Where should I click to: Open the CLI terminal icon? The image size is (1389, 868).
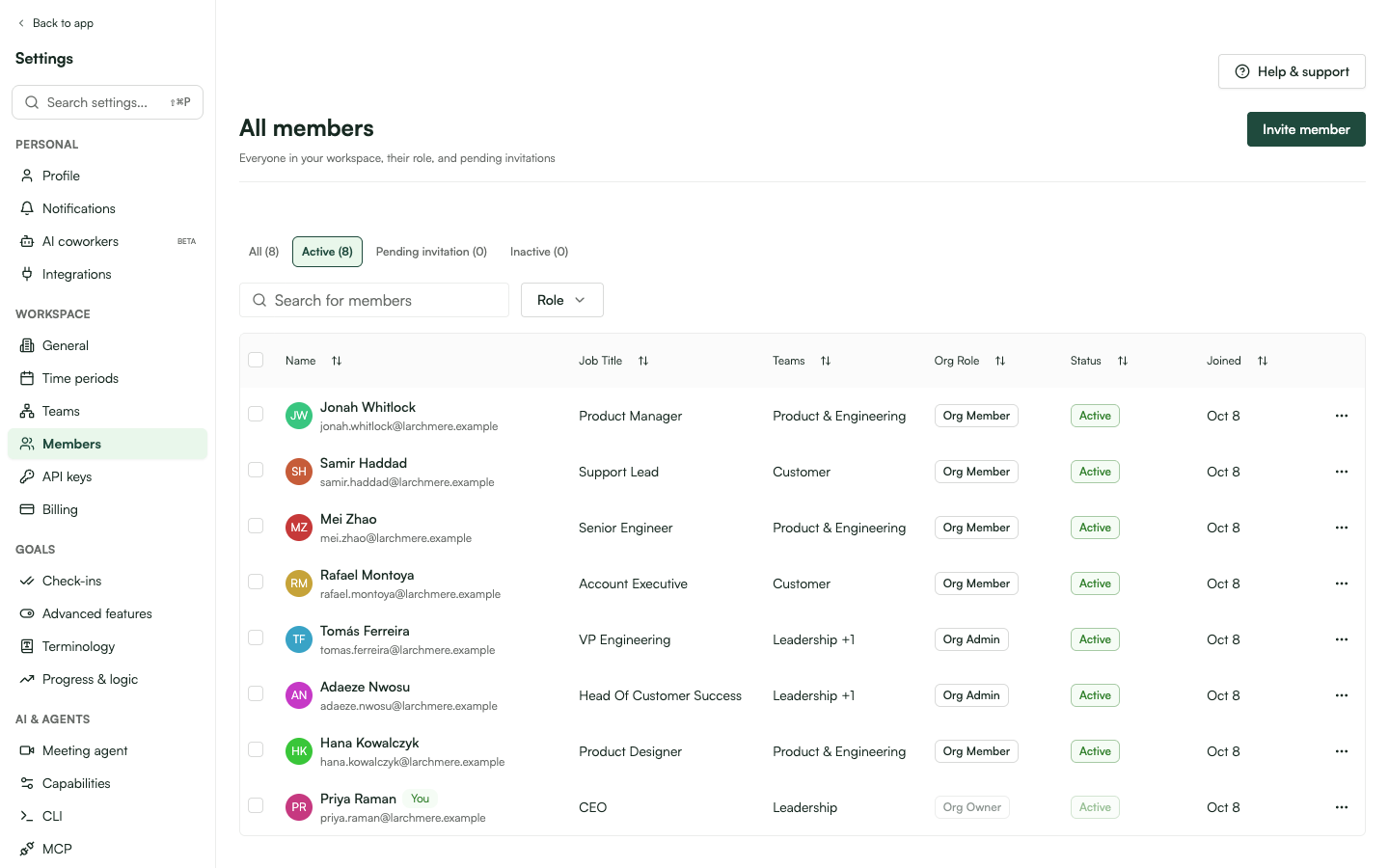tap(27, 816)
